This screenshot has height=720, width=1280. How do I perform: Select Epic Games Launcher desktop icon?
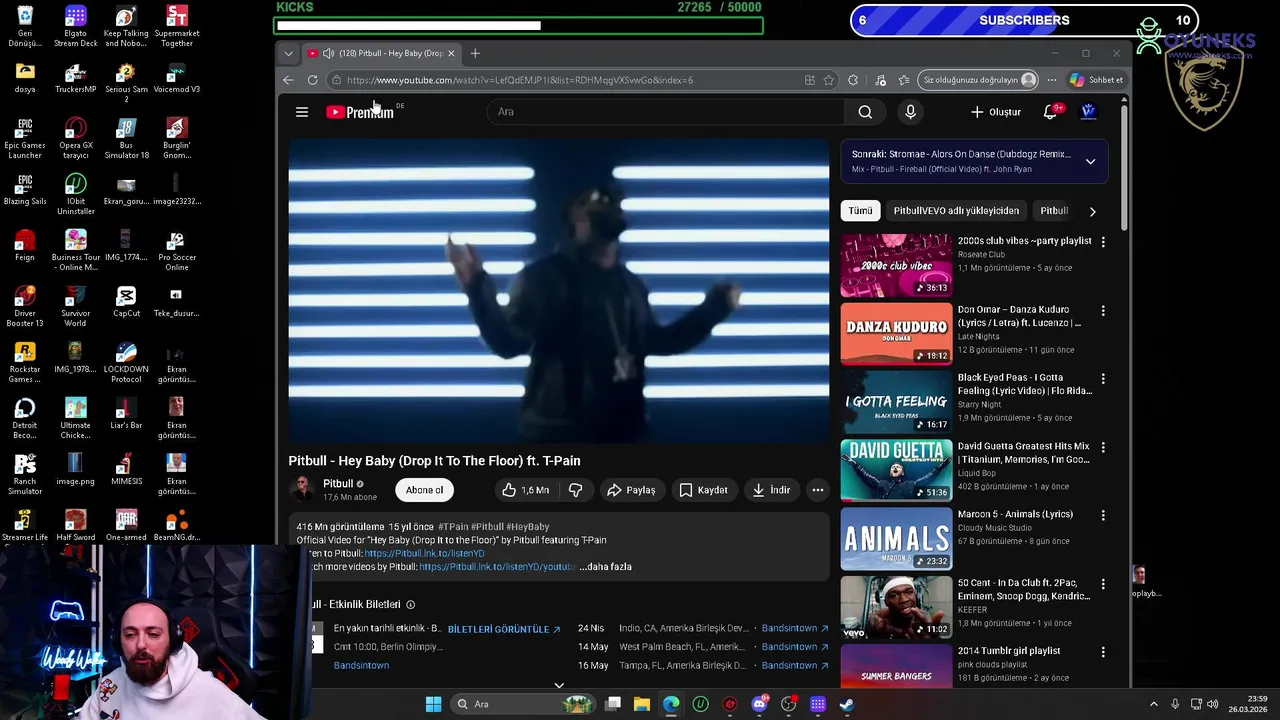[25, 138]
